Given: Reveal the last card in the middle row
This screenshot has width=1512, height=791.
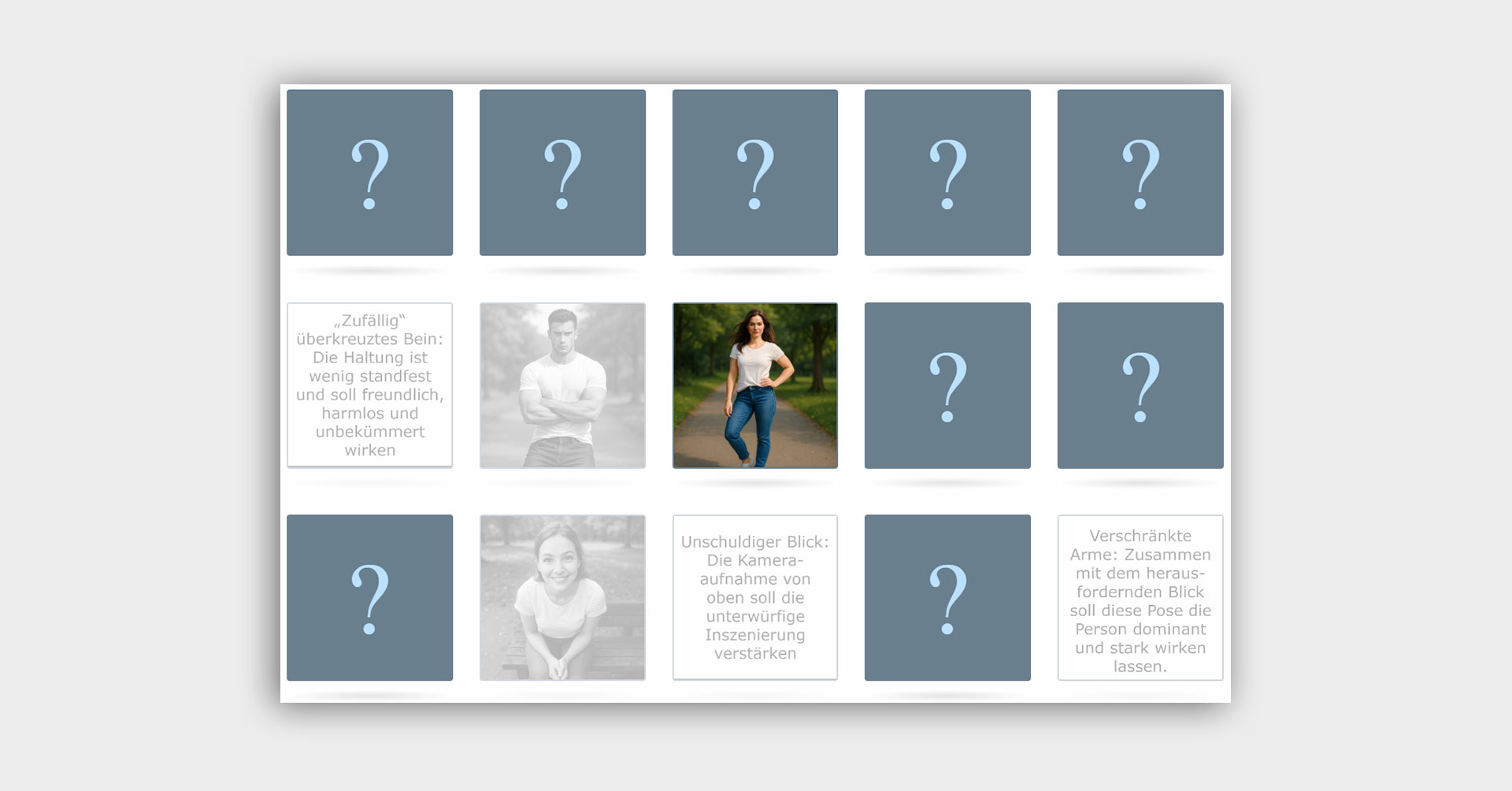Looking at the screenshot, I should (x=1140, y=385).
